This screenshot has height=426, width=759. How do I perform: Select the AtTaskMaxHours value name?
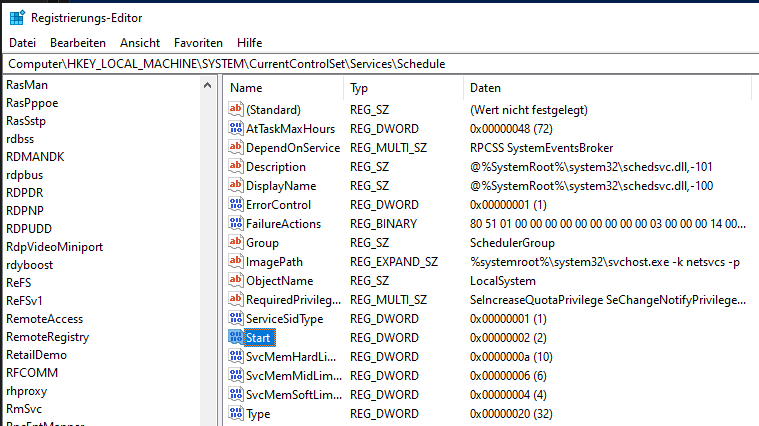(290, 129)
